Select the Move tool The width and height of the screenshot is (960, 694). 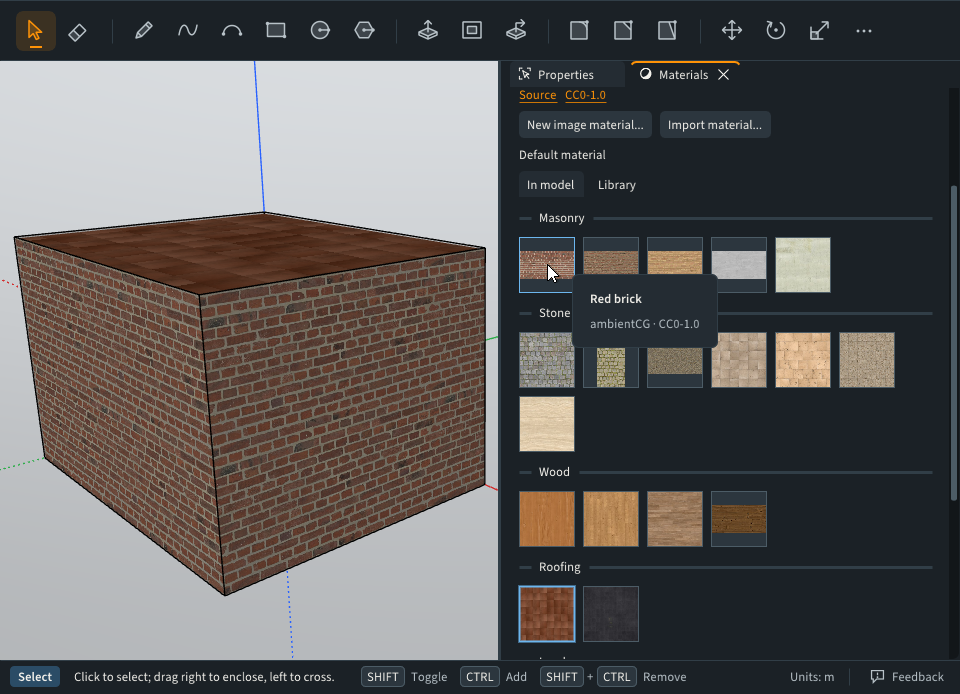pyautogui.click(x=732, y=31)
